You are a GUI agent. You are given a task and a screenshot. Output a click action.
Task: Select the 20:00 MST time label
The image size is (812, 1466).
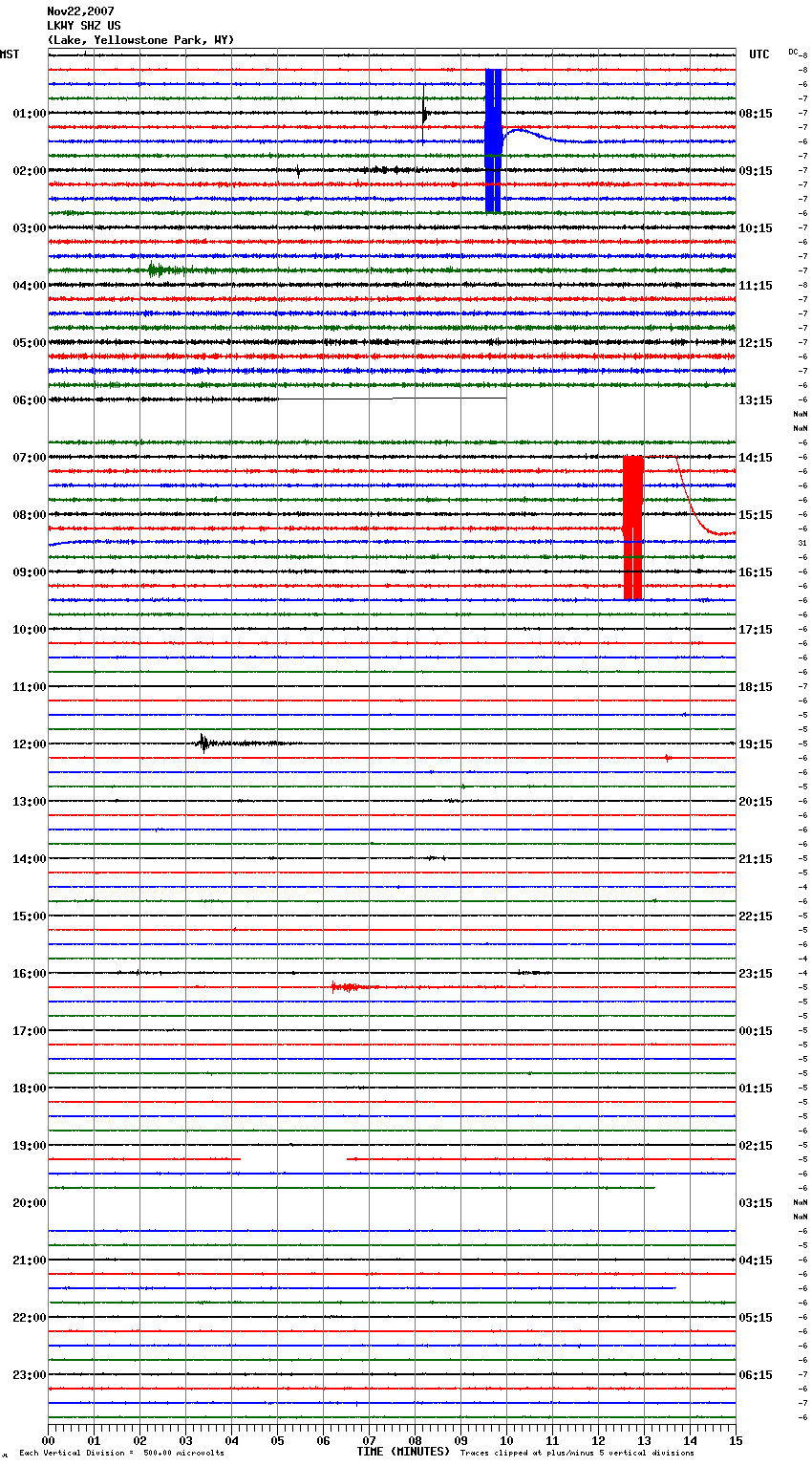(x=30, y=1203)
